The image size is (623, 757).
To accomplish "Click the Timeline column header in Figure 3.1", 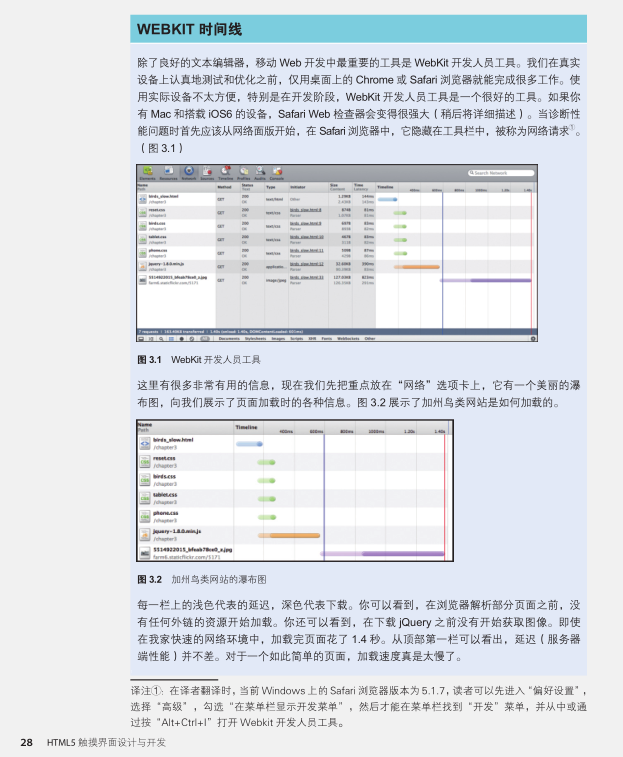I will coord(385,187).
